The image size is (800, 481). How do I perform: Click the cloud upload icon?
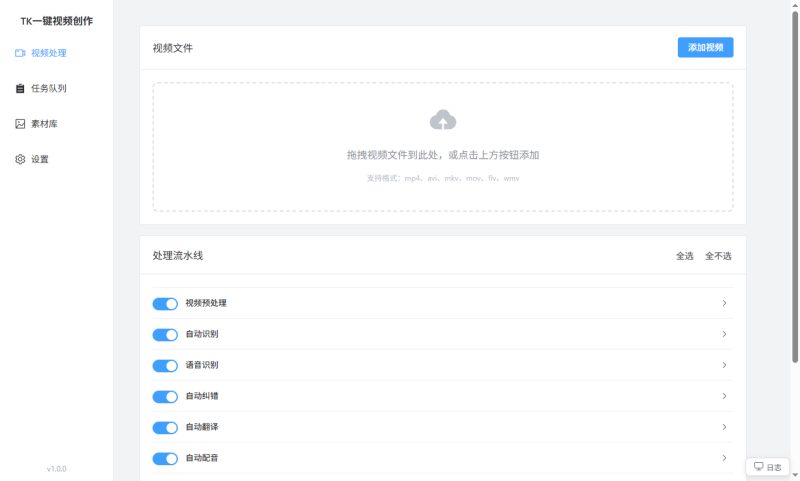pyautogui.click(x=443, y=121)
